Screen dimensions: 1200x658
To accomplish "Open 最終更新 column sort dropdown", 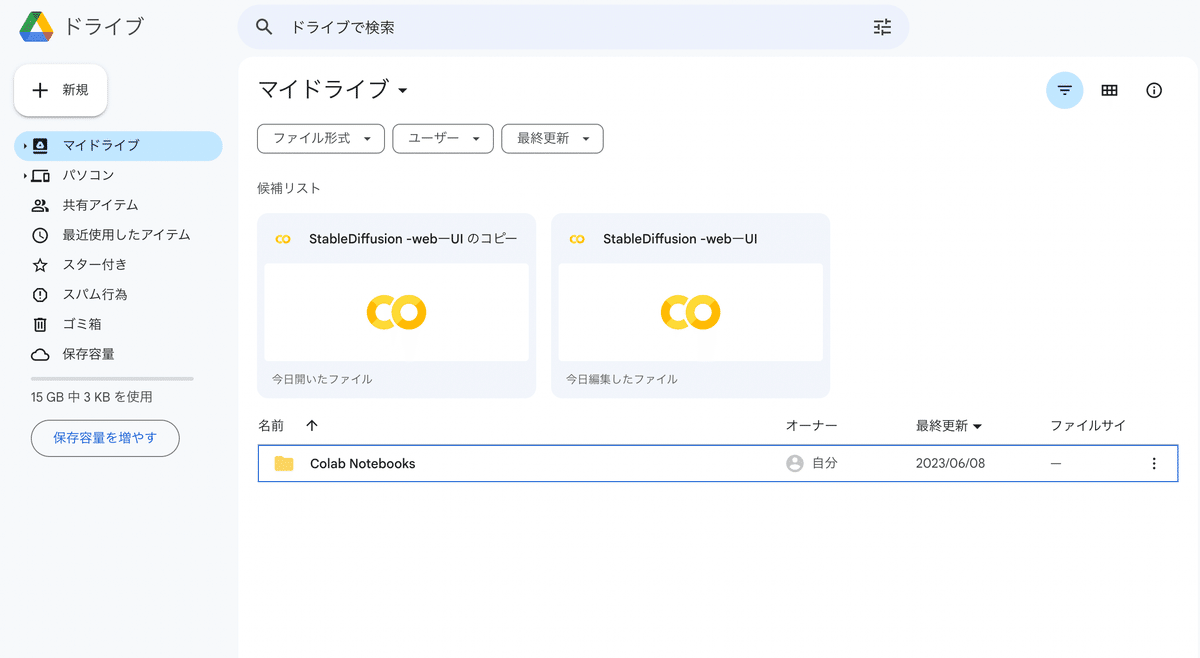I will [949, 425].
